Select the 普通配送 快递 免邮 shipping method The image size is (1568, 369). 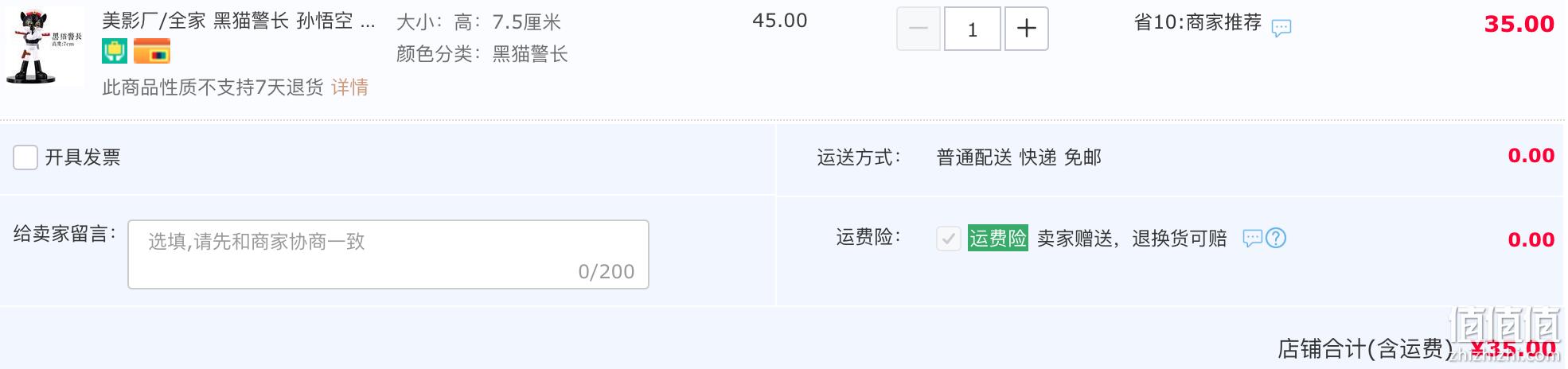tap(1019, 157)
